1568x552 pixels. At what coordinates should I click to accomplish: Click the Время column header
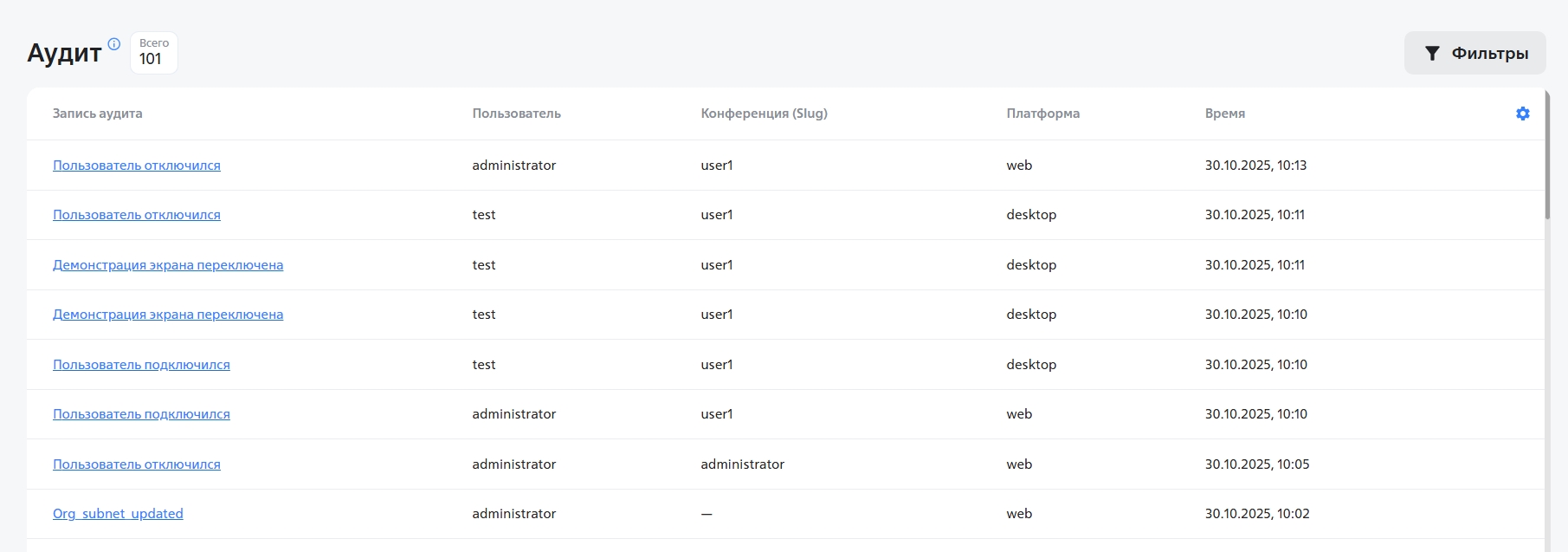(1224, 114)
